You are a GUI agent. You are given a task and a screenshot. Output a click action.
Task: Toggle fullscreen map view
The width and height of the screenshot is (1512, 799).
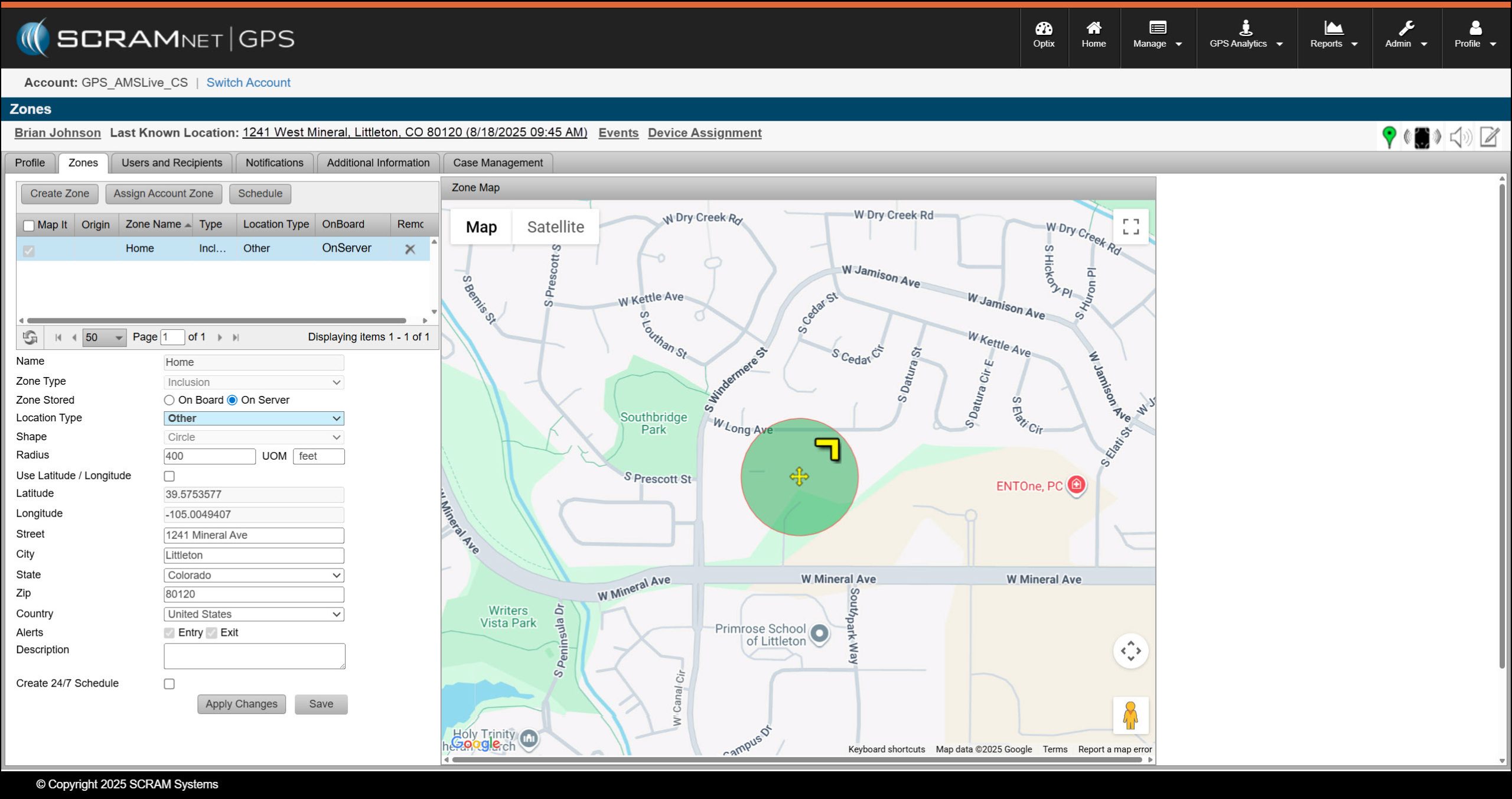1130,226
